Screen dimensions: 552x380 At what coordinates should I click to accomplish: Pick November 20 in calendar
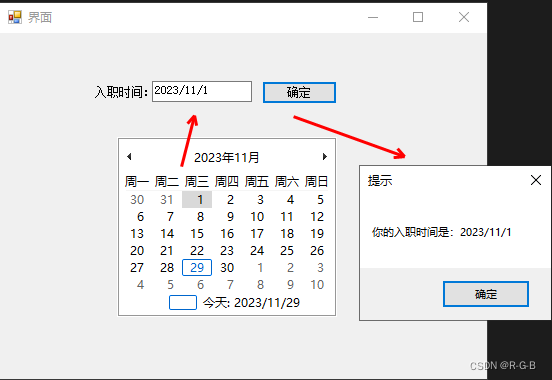coord(137,251)
